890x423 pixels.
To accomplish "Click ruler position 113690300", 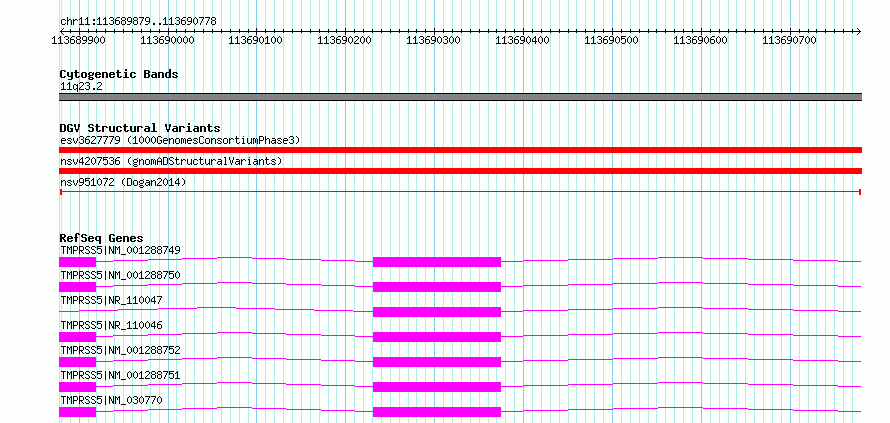I will coord(434,40).
